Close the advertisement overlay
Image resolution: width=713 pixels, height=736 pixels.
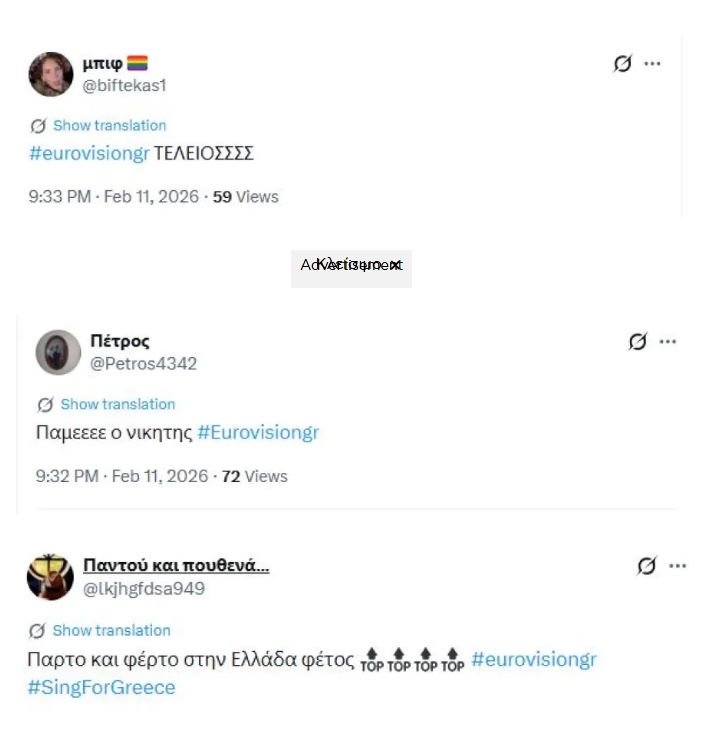point(396,265)
